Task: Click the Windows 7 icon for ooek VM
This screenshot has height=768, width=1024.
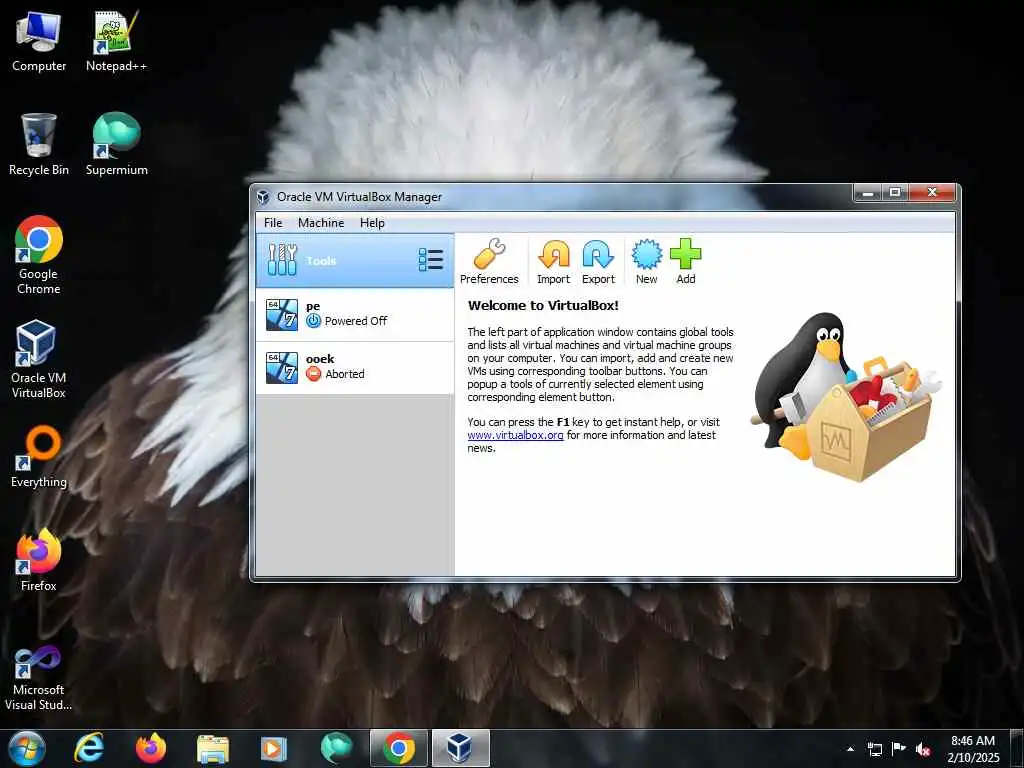Action: coord(282,368)
